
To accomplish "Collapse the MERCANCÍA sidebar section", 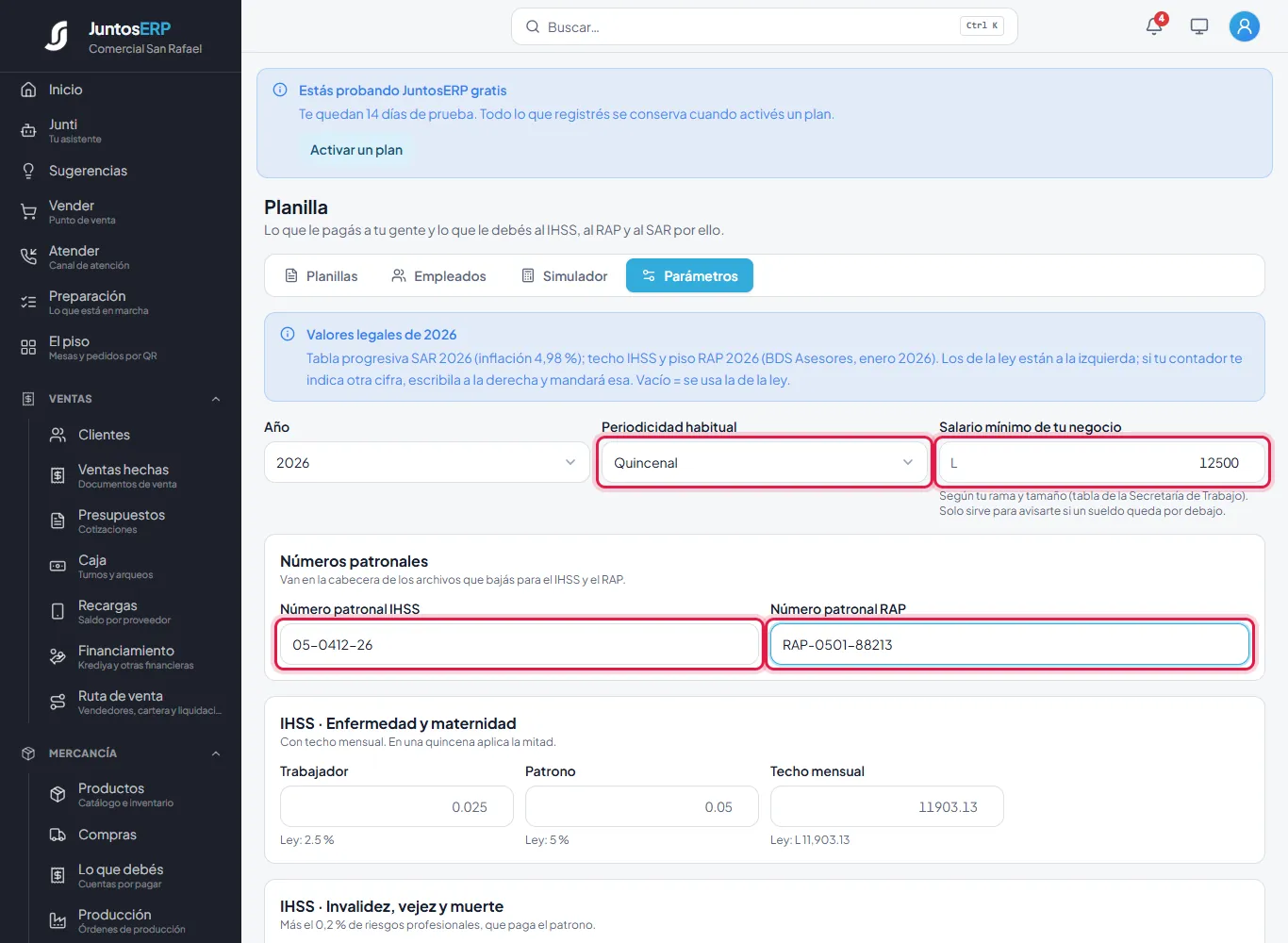I will 215,753.
